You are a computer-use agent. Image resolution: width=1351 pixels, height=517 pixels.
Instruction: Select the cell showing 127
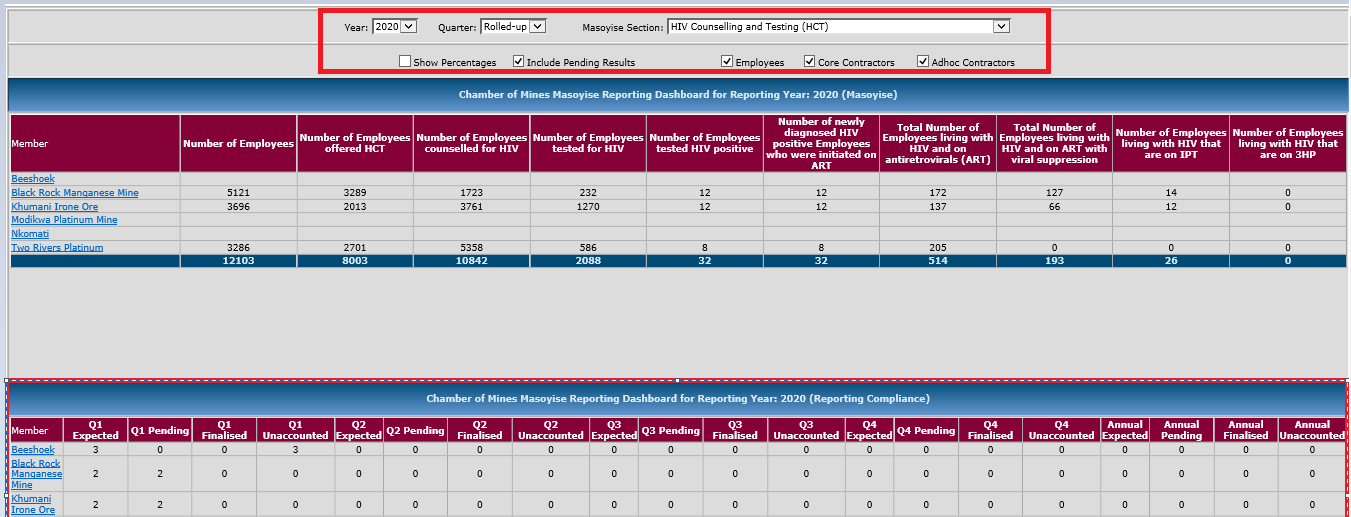1055,192
